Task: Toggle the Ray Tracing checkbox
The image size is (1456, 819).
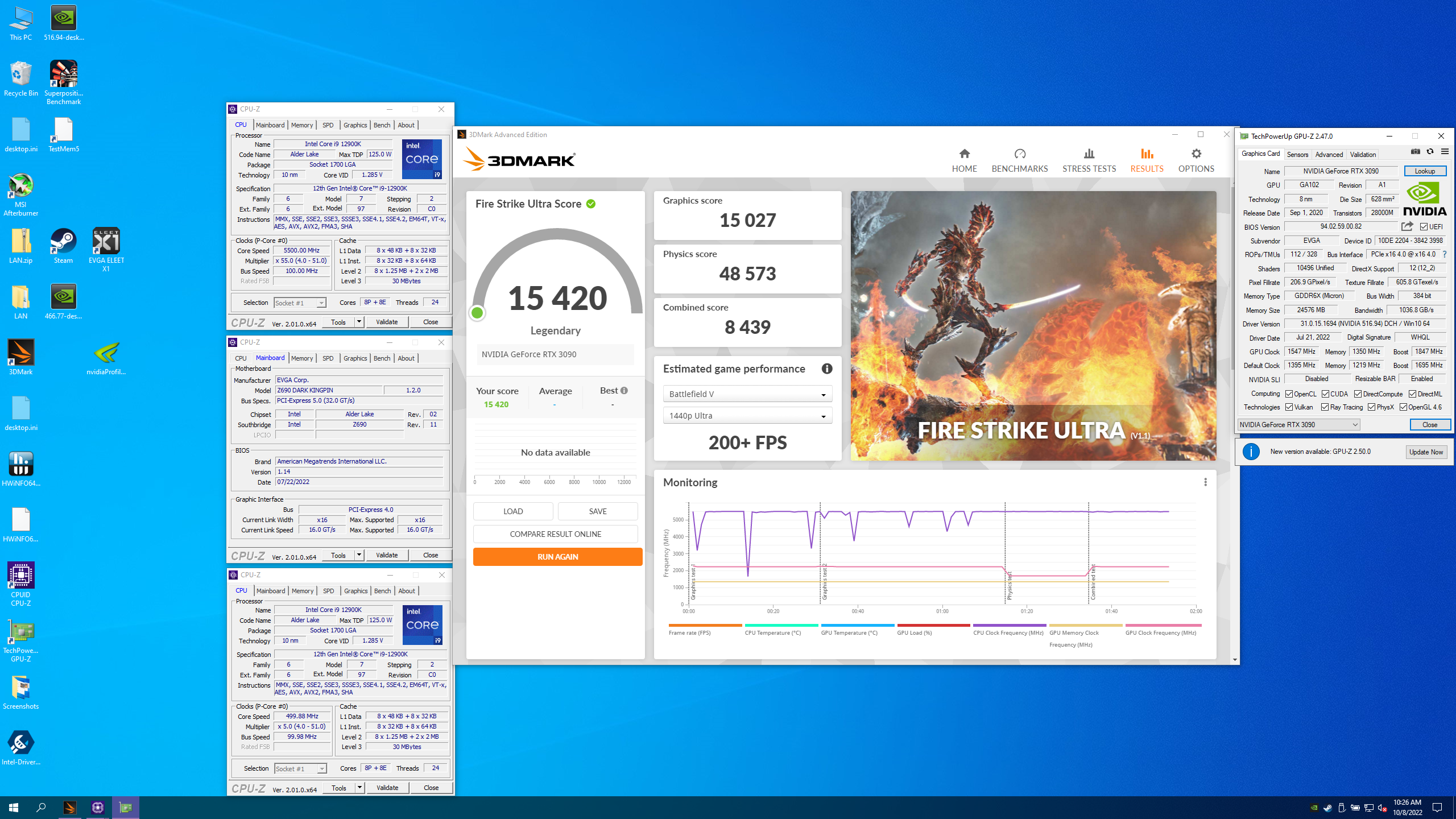Action: (x=1325, y=407)
